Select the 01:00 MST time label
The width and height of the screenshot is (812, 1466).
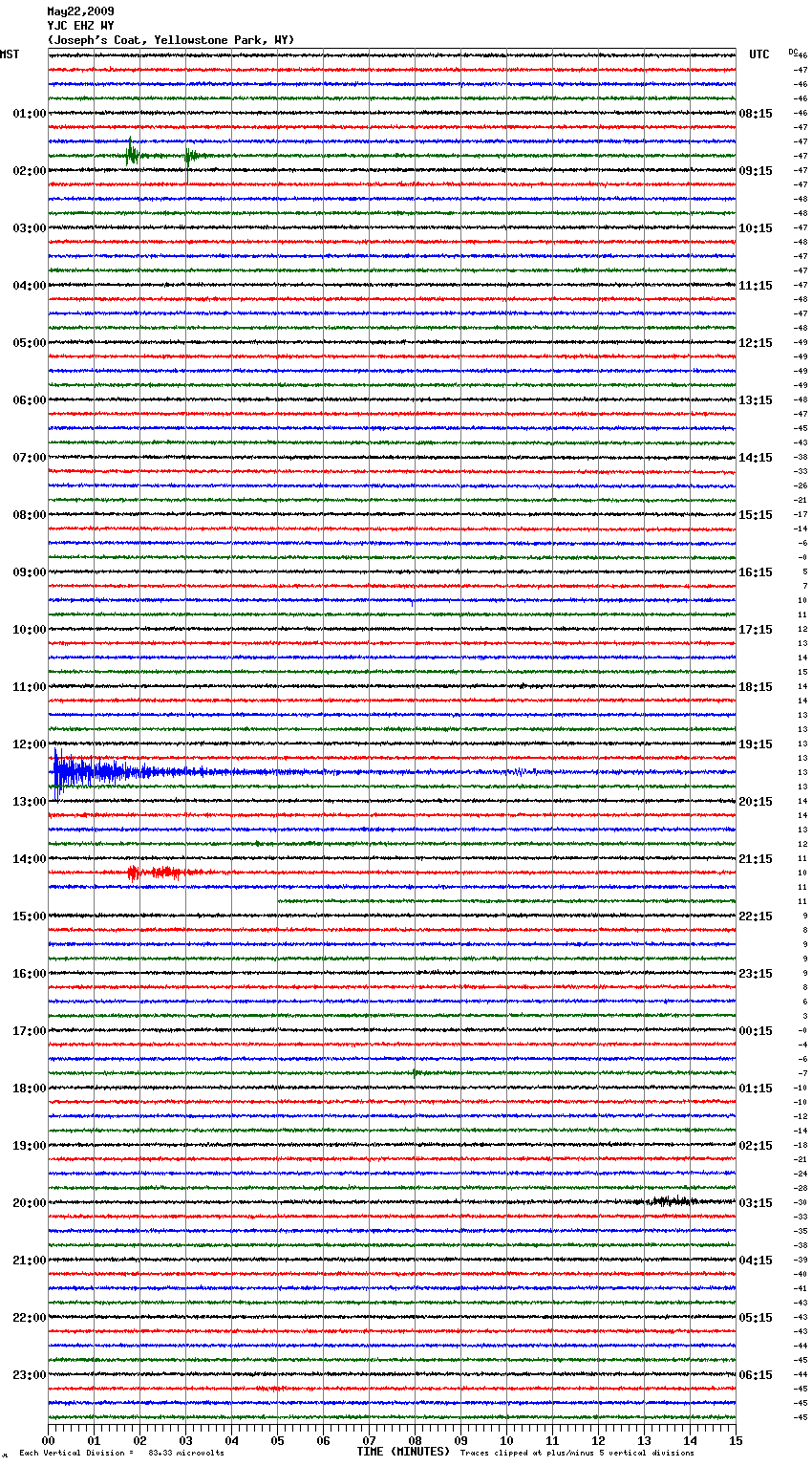30,114
